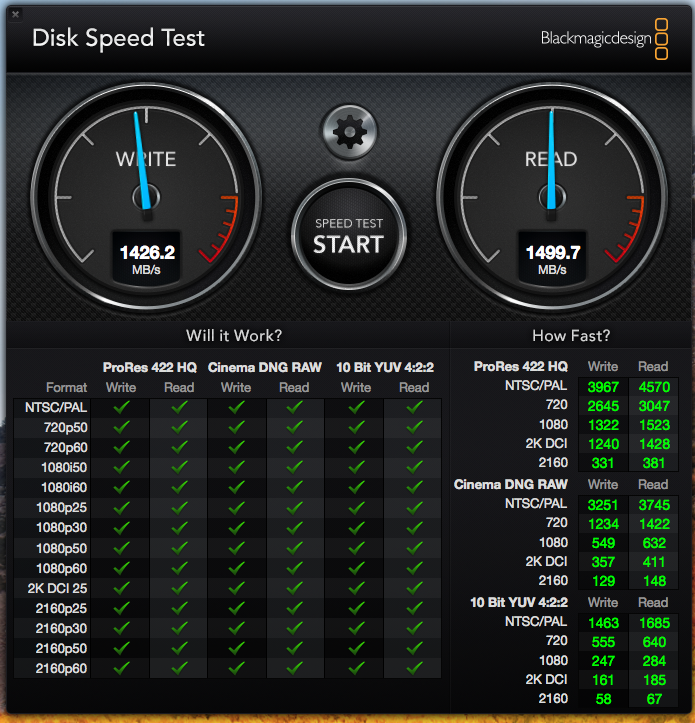Viewport: 695px width, 723px height.
Task: Click ProRes 422 HQ header in Will it Work
Action: click(149, 367)
